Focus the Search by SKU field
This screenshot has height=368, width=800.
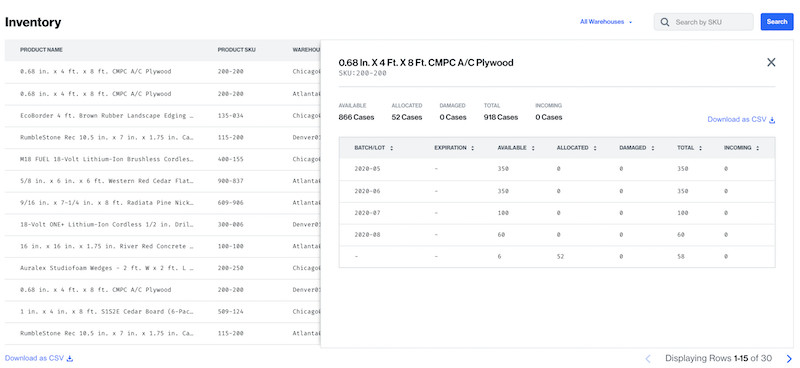pos(704,22)
